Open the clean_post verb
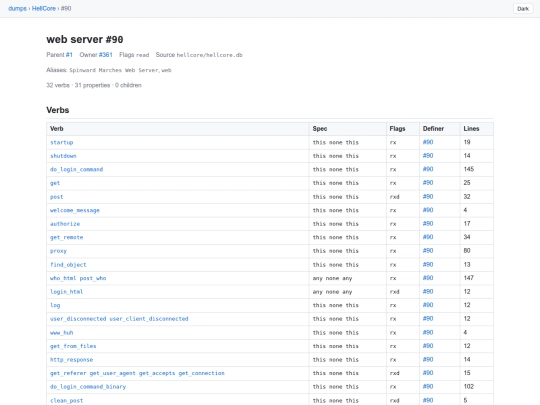 click(66, 401)
